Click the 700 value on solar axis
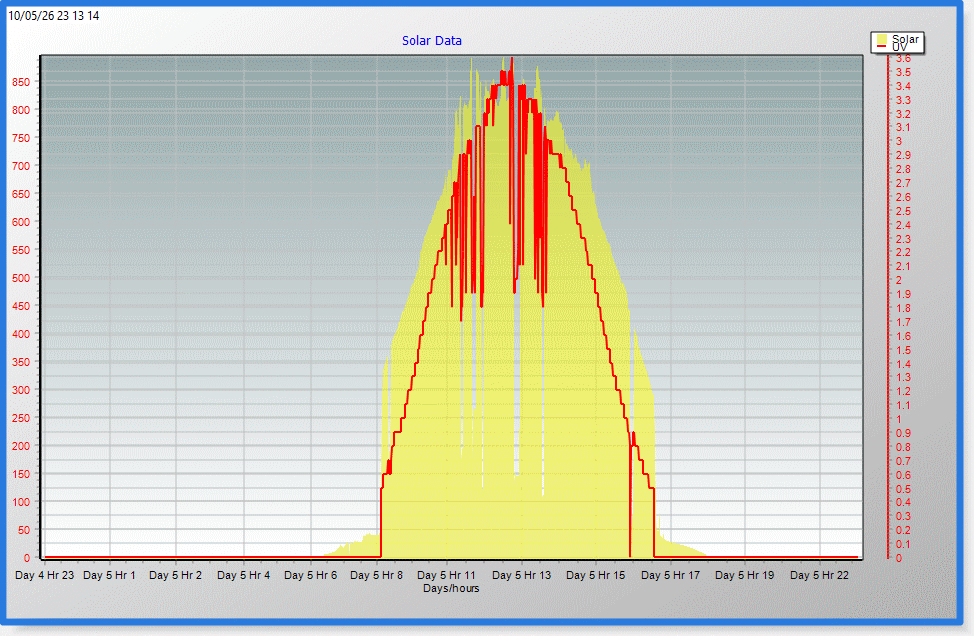974x636 pixels. tap(20, 166)
